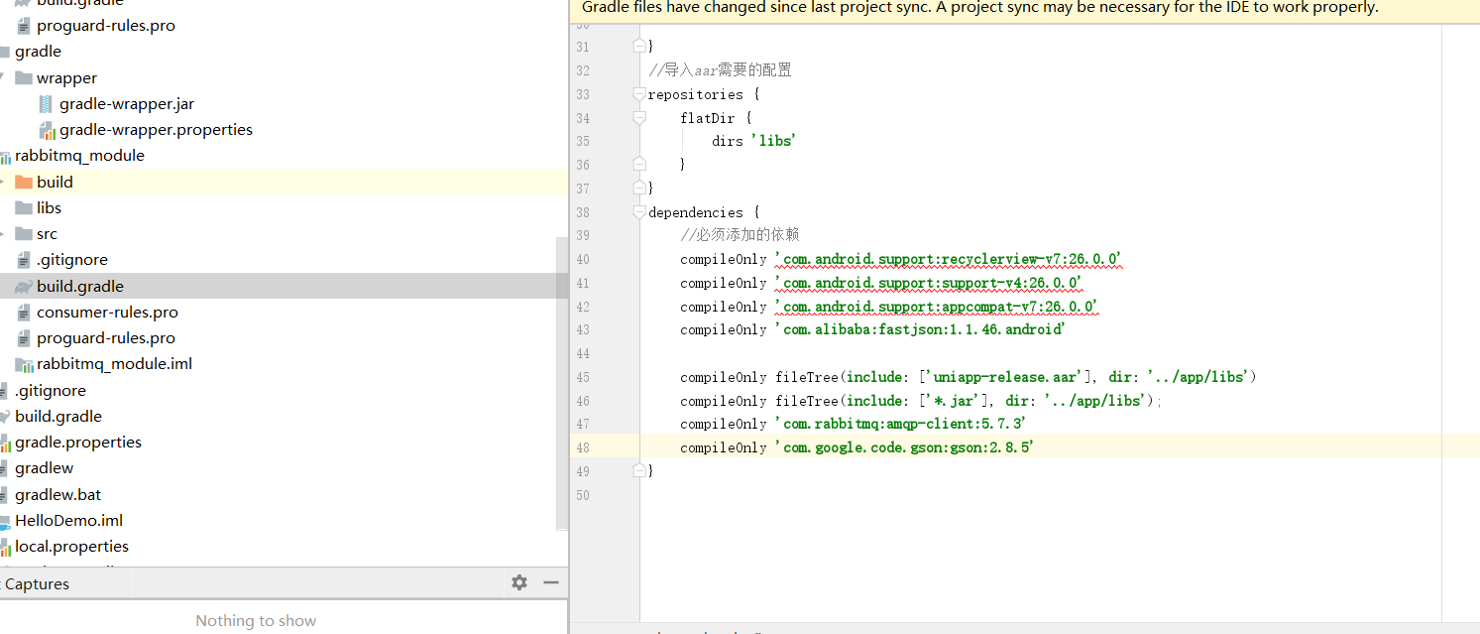Screen dimensions: 1480x634
Task: Click line number 50 in the gutter
Action: click(x=583, y=495)
